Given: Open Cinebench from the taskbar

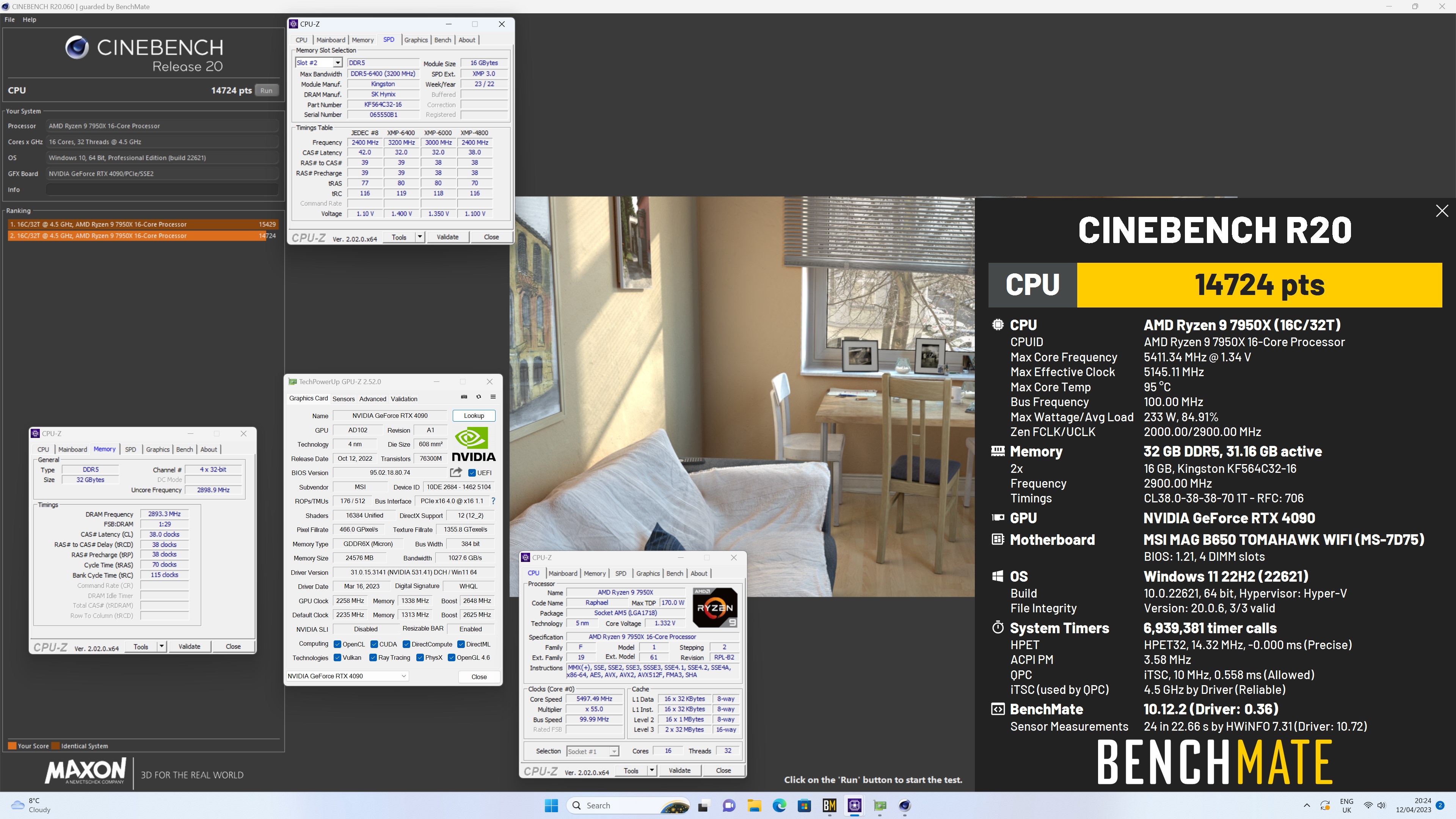Looking at the screenshot, I should pyautogui.click(x=905, y=805).
